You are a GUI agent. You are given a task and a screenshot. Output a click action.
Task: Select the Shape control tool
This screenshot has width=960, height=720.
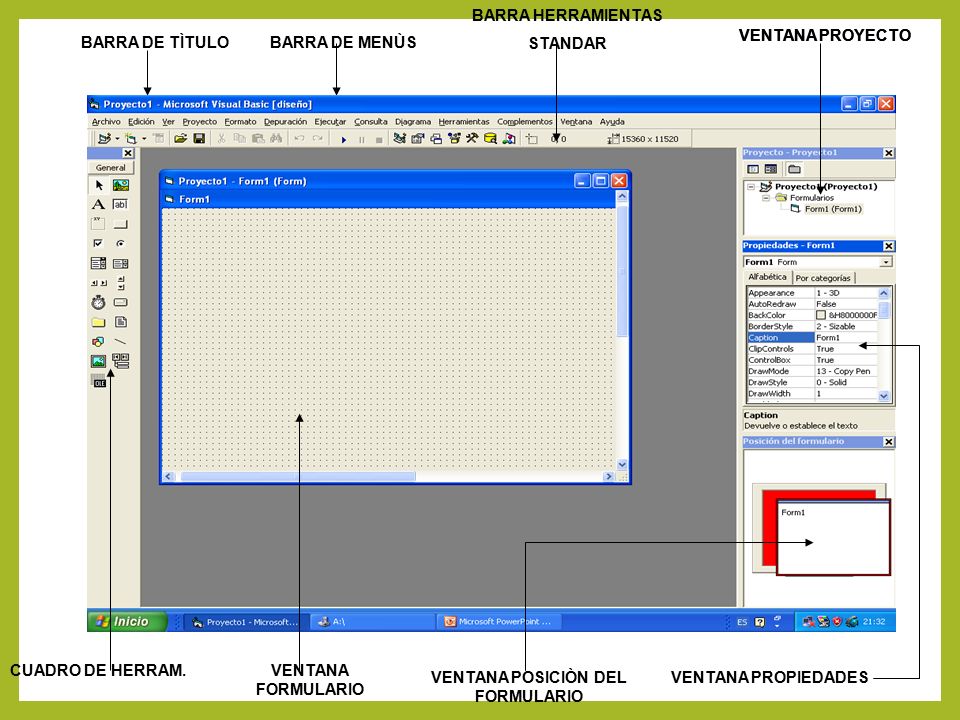(99, 342)
